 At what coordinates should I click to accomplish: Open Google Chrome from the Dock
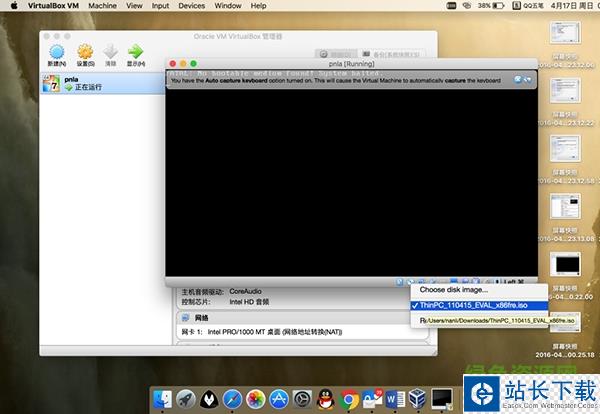point(349,399)
